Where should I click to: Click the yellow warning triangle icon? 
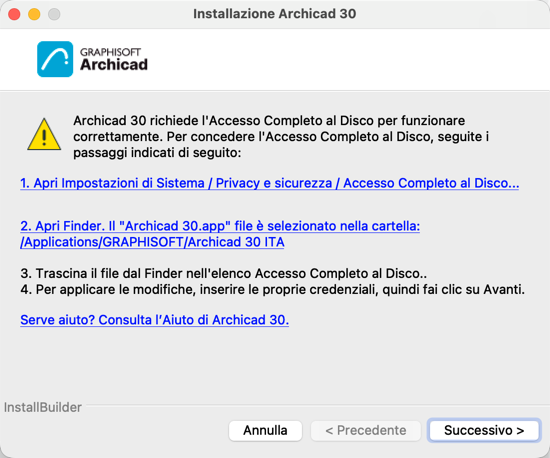point(44,135)
